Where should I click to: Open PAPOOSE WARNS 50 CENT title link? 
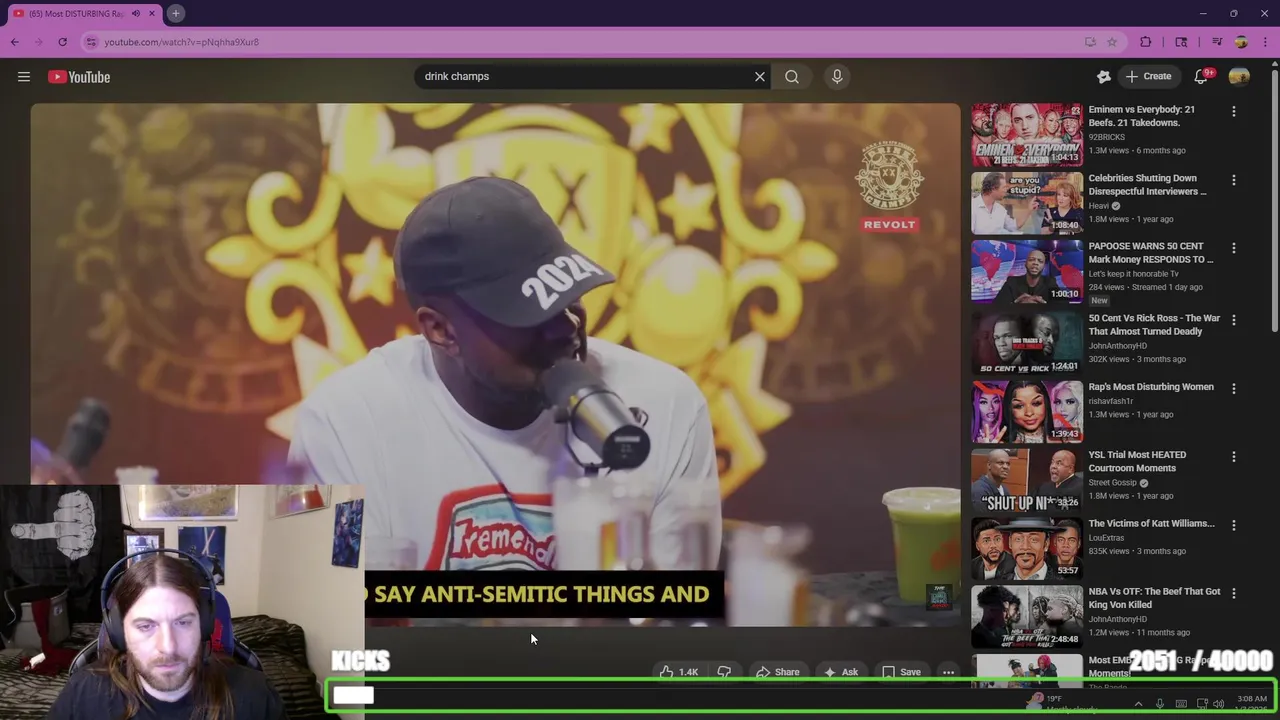(x=1151, y=252)
